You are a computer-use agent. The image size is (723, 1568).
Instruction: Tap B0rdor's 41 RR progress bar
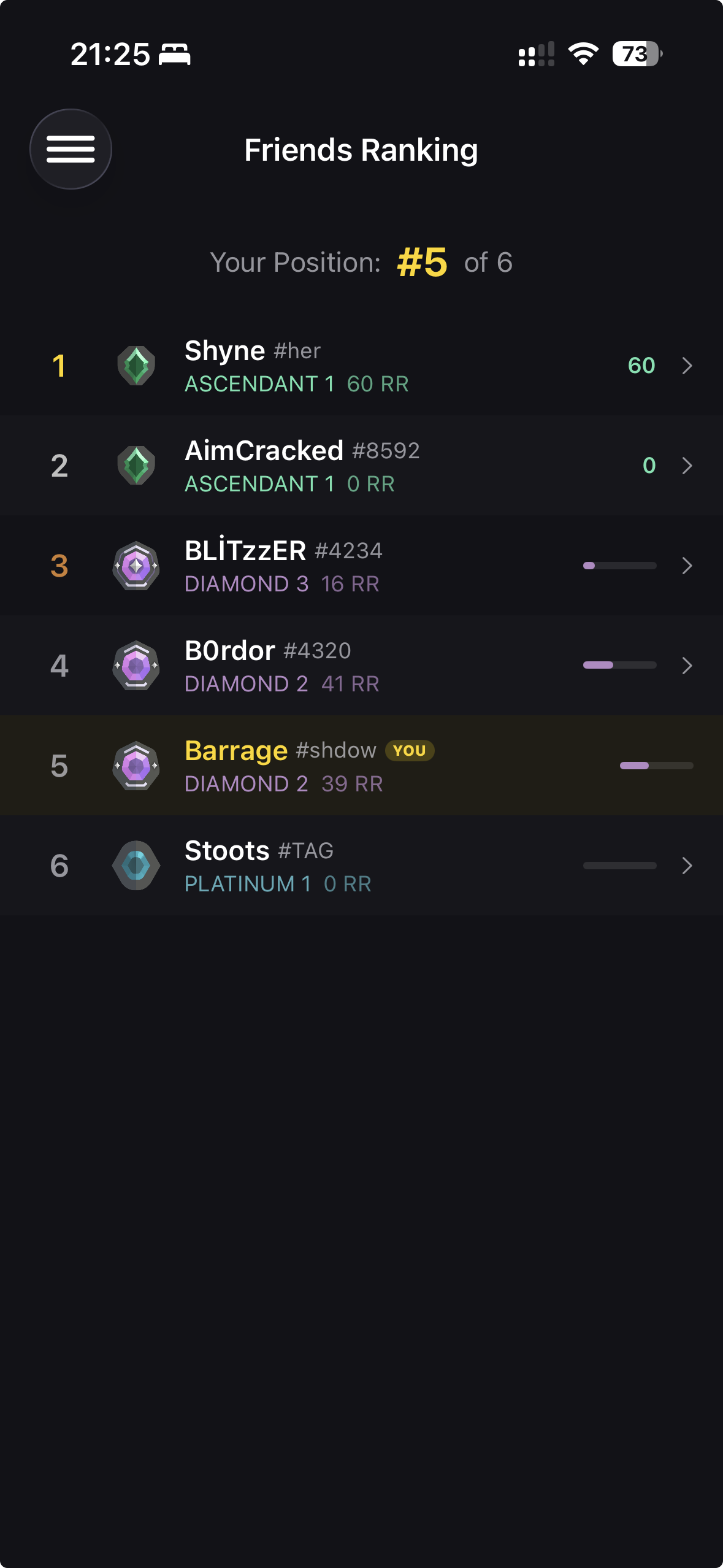[619, 666]
